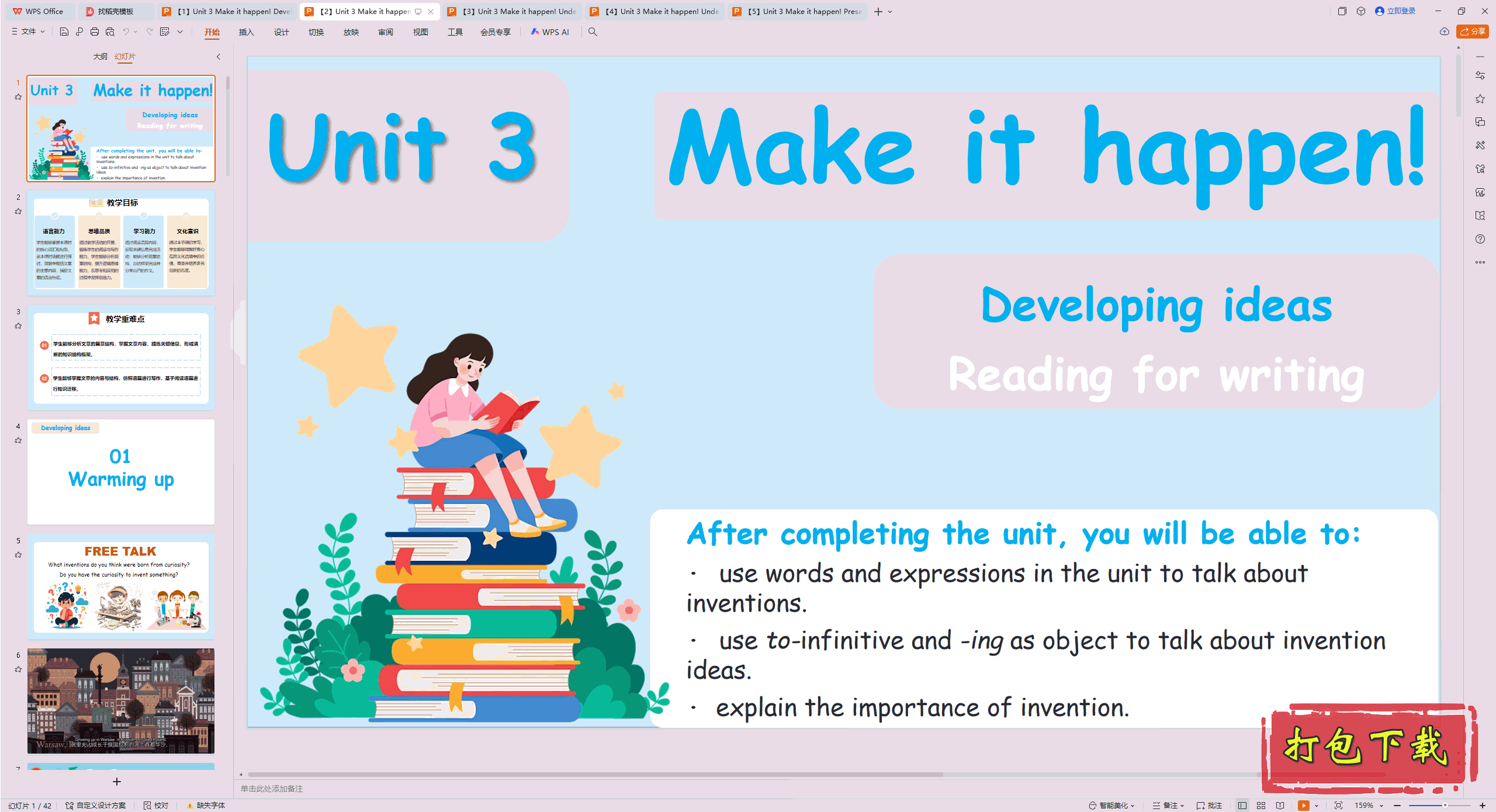
Task: Click the 缺失字体 missing fonts warning
Action: 206,805
